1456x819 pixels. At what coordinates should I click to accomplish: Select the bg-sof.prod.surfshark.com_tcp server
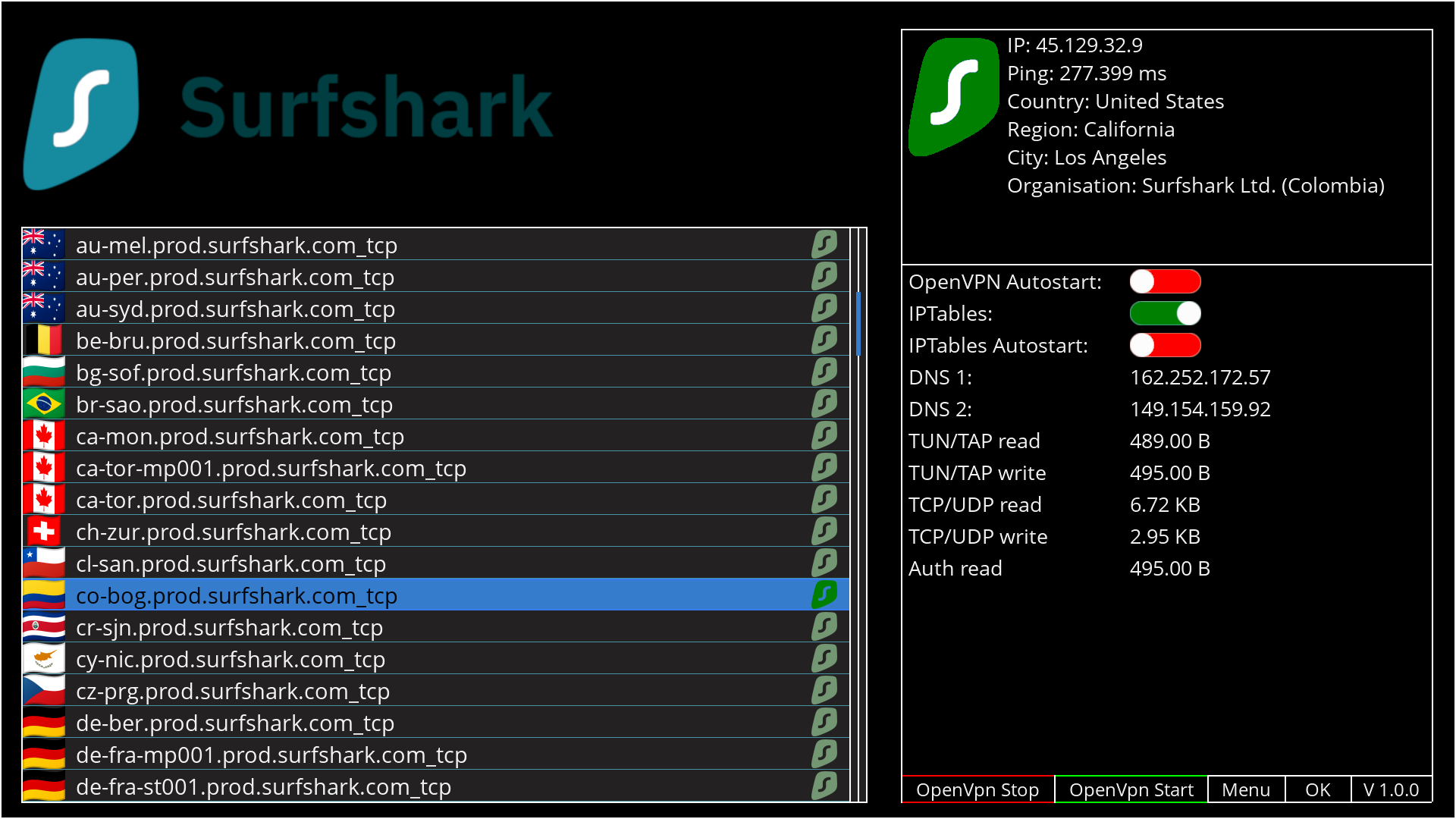pos(234,373)
